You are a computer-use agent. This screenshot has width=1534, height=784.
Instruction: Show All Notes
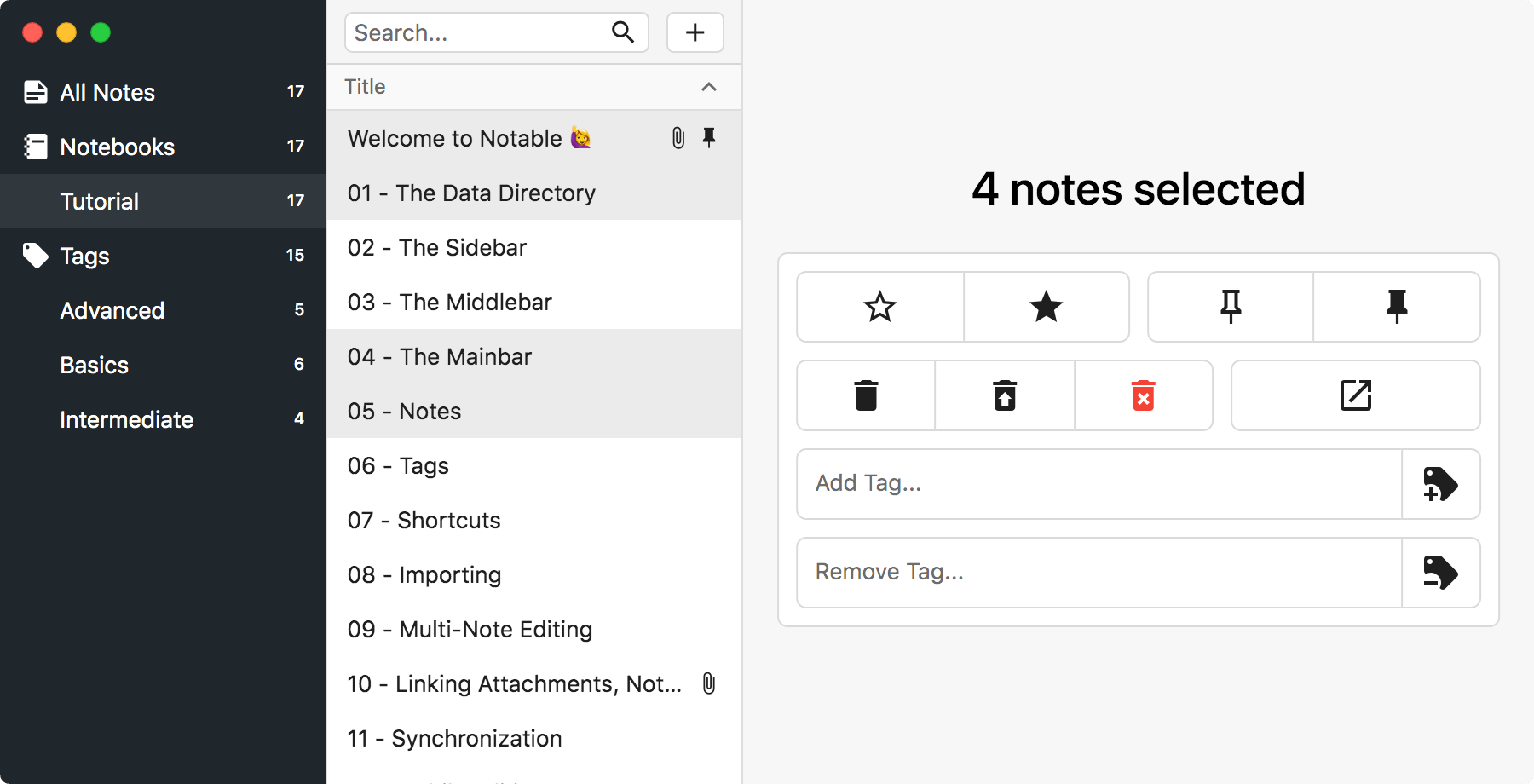pyautogui.click(x=107, y=91)
